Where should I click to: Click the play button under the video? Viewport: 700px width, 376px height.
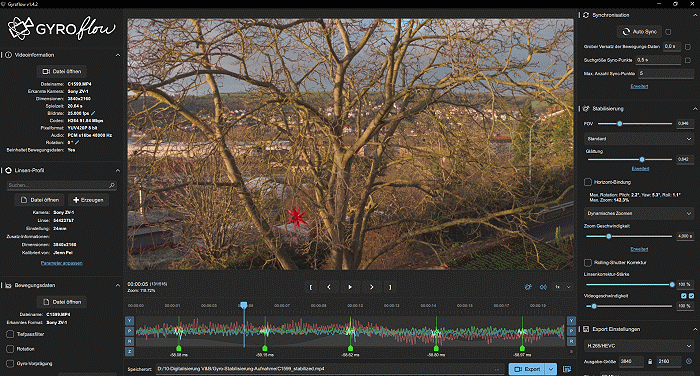pos(350,287)
